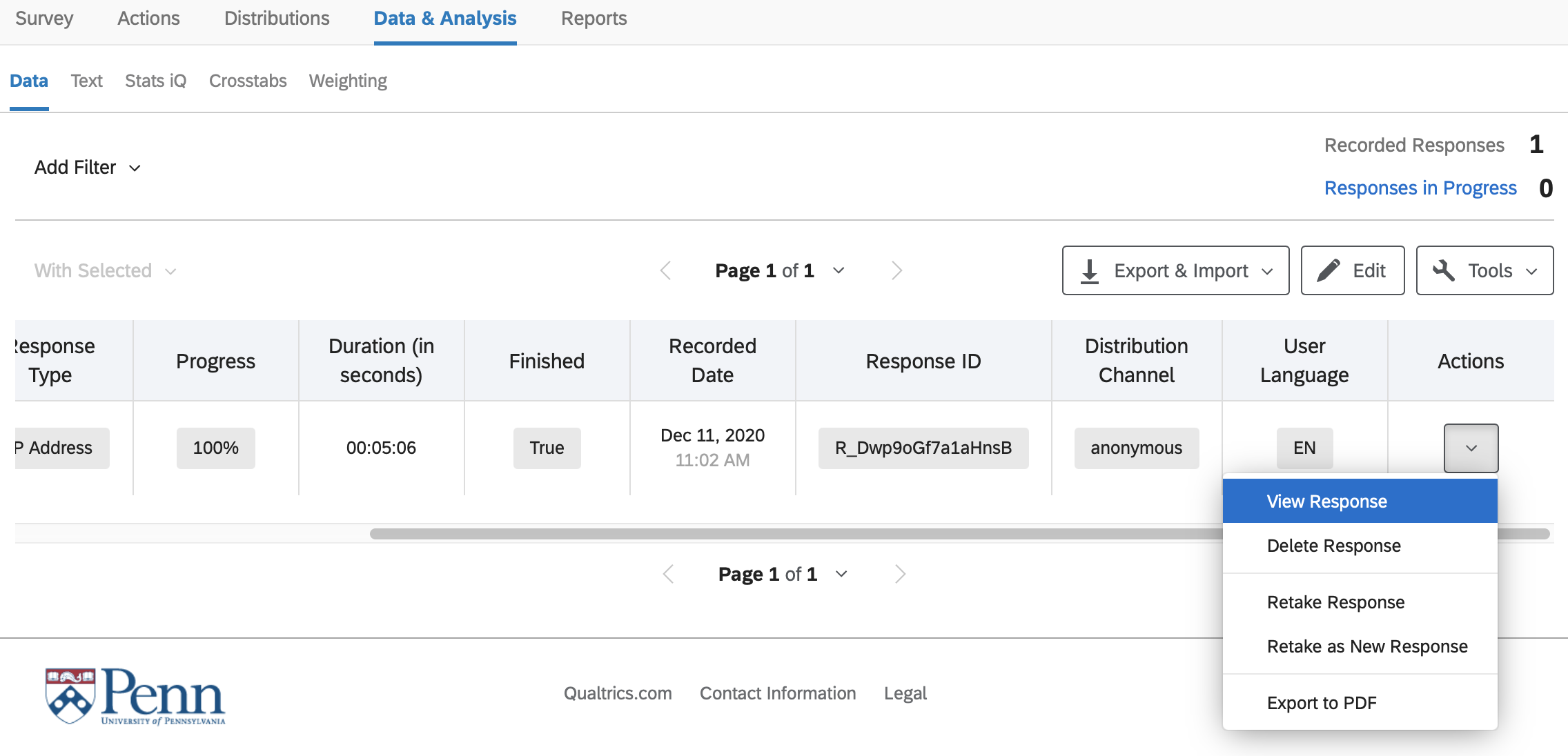1568x756 pixels.
Task: Go to the Reports tab
Action: click(594, 19)
